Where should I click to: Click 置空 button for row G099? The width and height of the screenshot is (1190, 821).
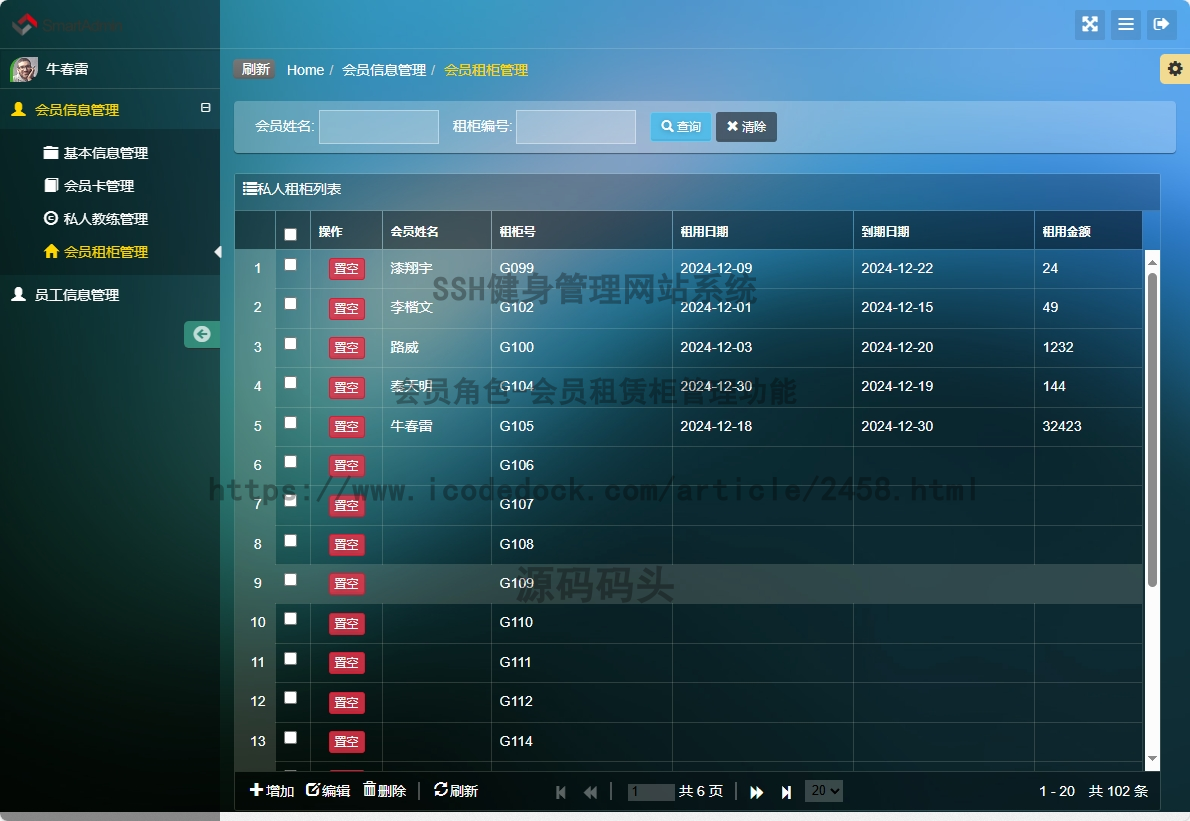(x=346, y=269)
